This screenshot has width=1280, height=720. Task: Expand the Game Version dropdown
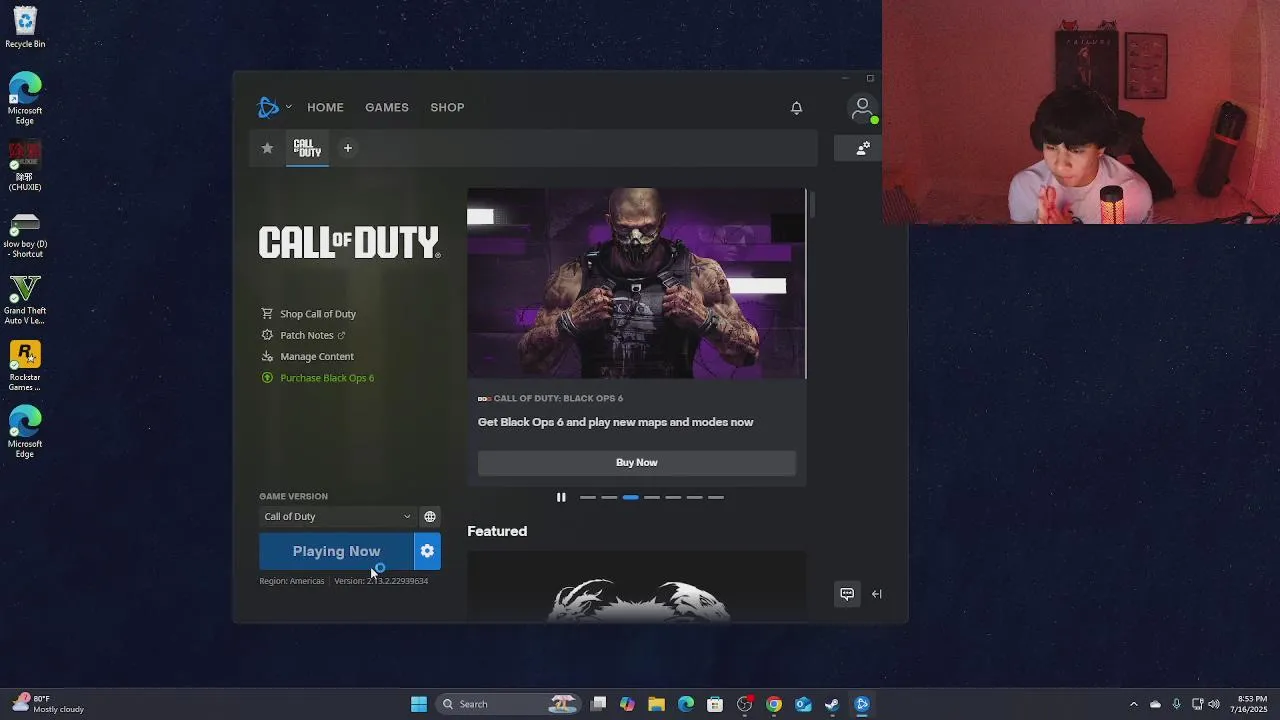(x=337, y=516)
